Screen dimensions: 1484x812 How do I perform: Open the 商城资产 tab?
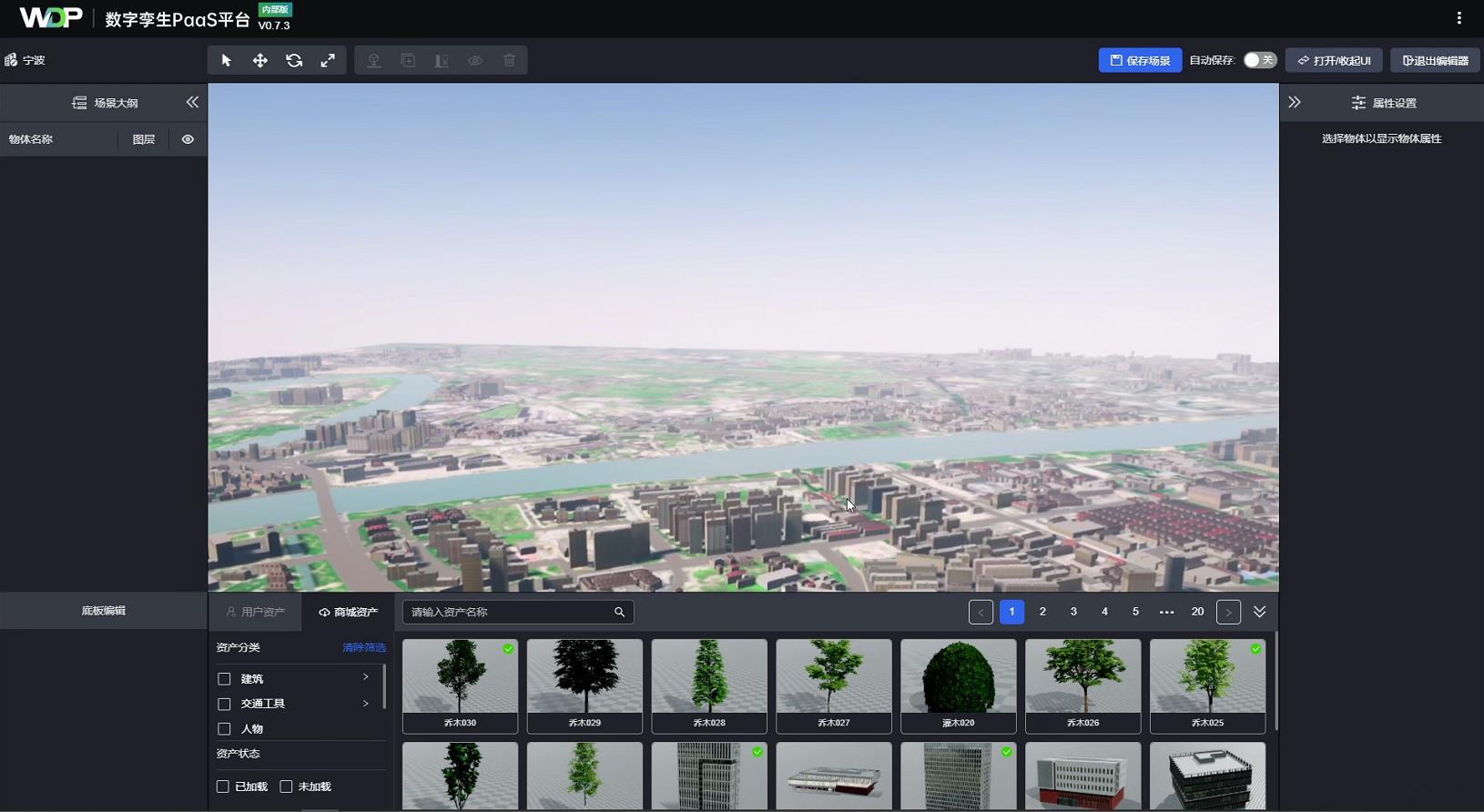coord(348,613)
